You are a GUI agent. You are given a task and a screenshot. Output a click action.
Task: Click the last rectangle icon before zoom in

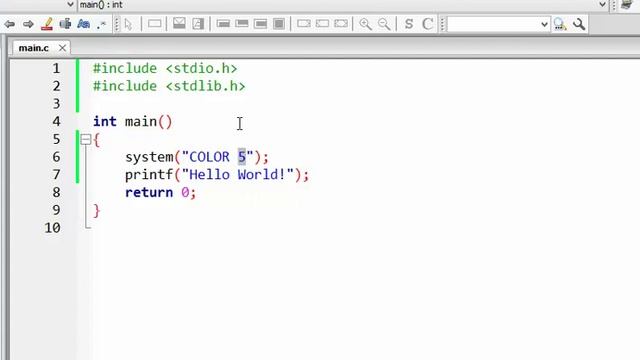coord(341,24)
